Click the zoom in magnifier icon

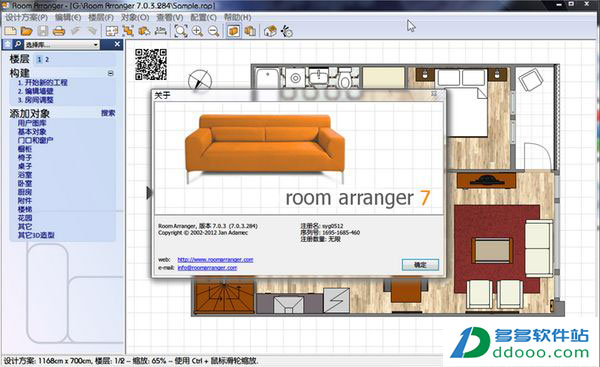[x=197, y=31]
